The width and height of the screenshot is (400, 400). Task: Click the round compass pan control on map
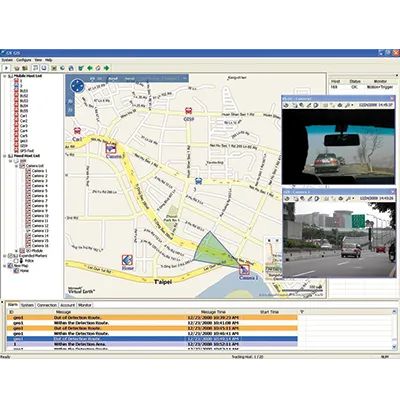click(77, 86)
